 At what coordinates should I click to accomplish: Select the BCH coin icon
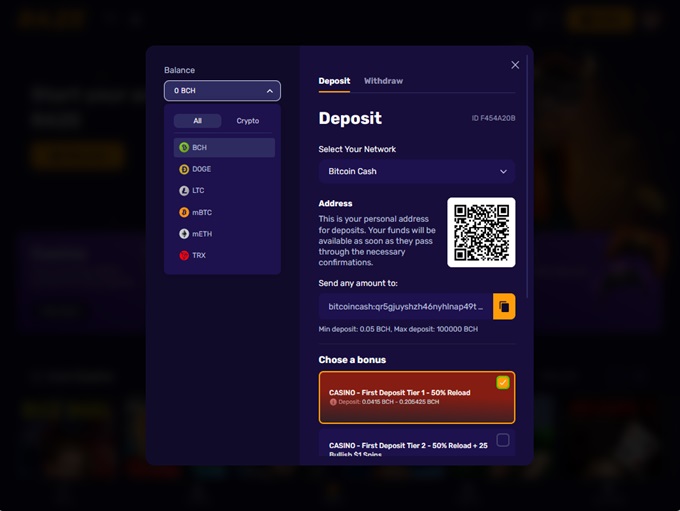click(184, 147)
